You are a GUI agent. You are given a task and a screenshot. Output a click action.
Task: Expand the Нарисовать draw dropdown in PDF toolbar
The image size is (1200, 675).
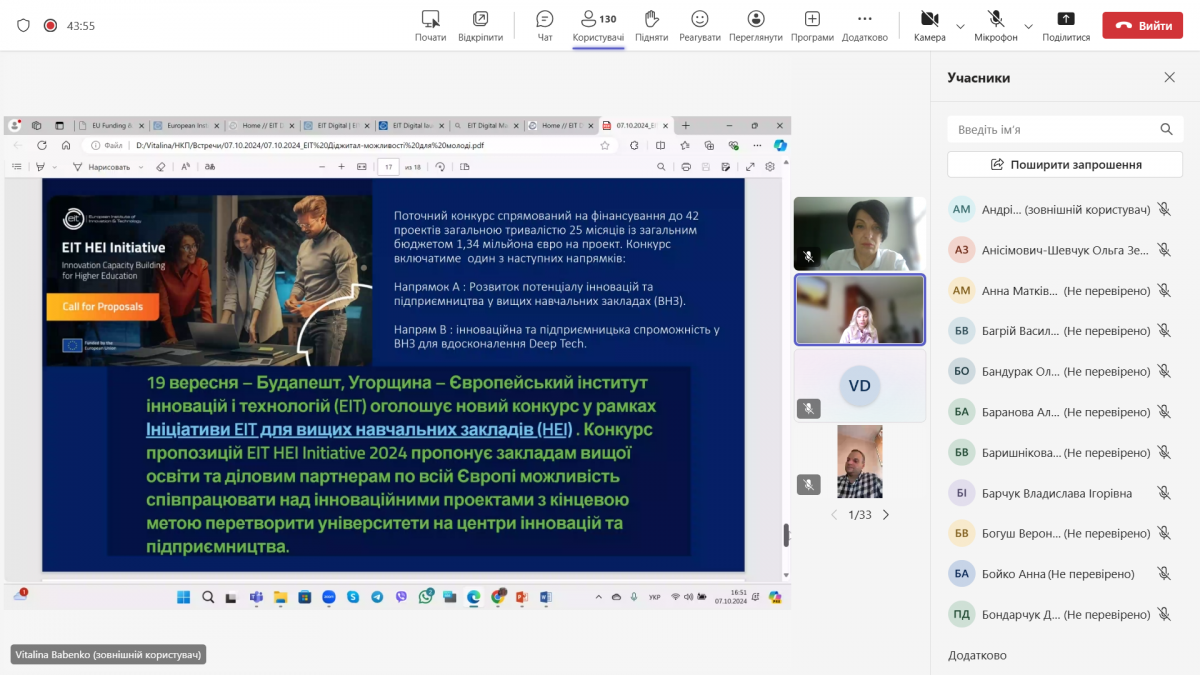click(141, 167)
